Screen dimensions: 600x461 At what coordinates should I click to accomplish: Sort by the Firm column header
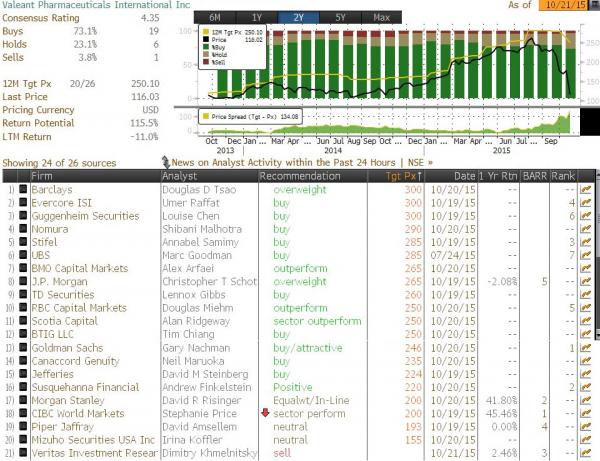pyautogui.click(x=95, y=176)
